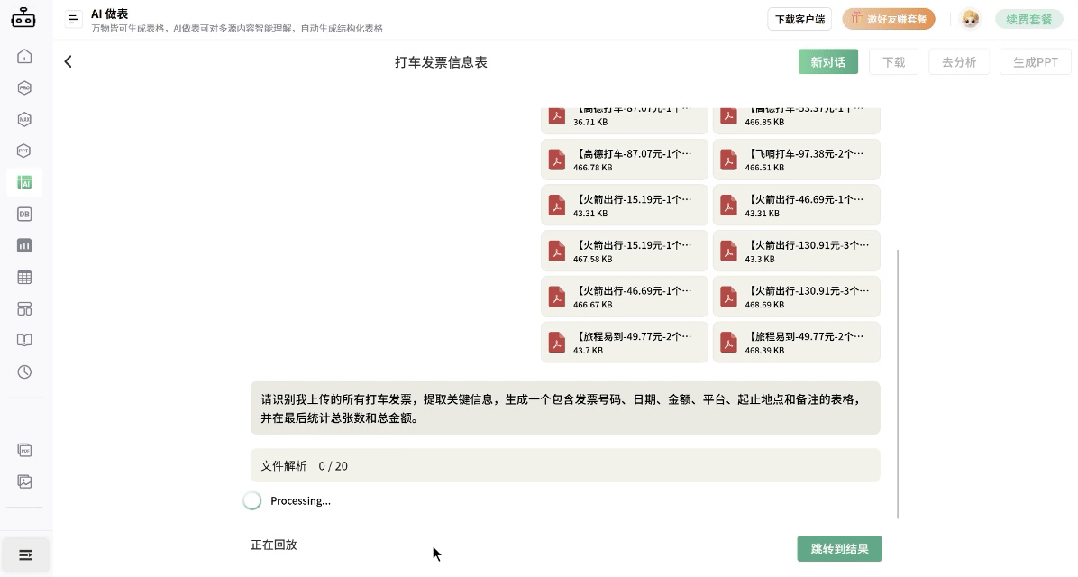Select the bar chart tool in sidebar
The width and height of the screenshot is (1078, 577).
(24, 244)
